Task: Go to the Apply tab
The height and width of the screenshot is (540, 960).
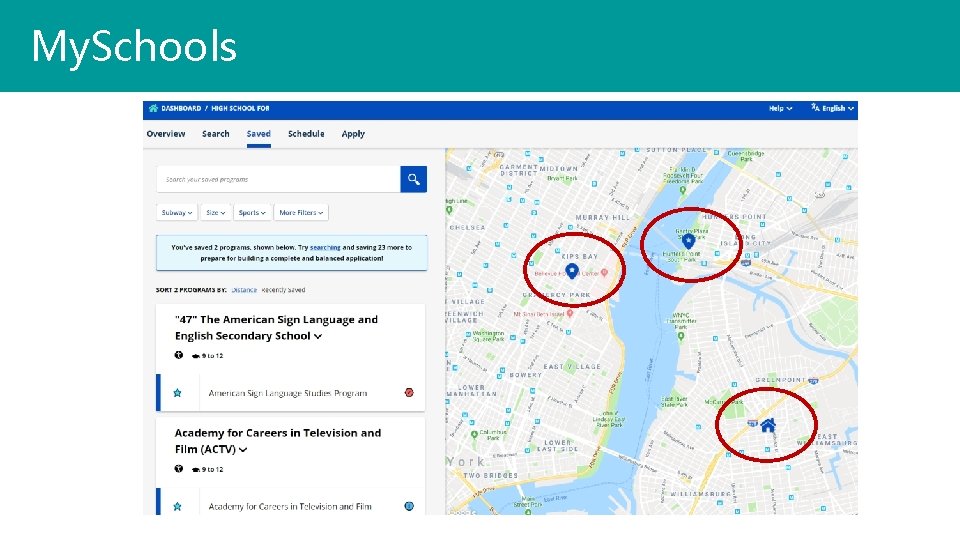Action: point(353,133)
